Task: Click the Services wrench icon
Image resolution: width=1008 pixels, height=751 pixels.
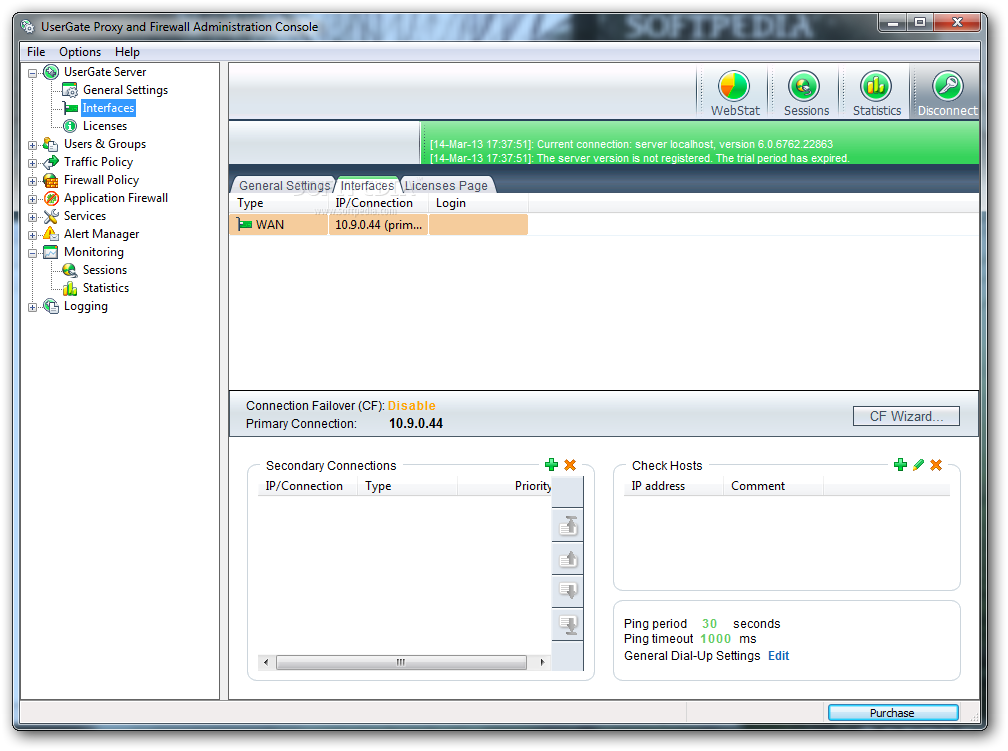Action: pos(51,216)
